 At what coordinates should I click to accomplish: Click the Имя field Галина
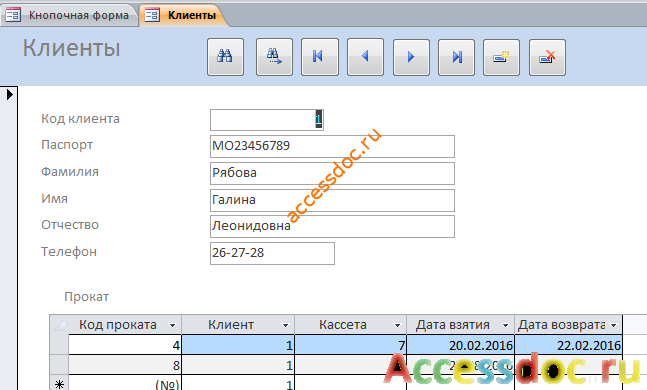click(332, 200)
